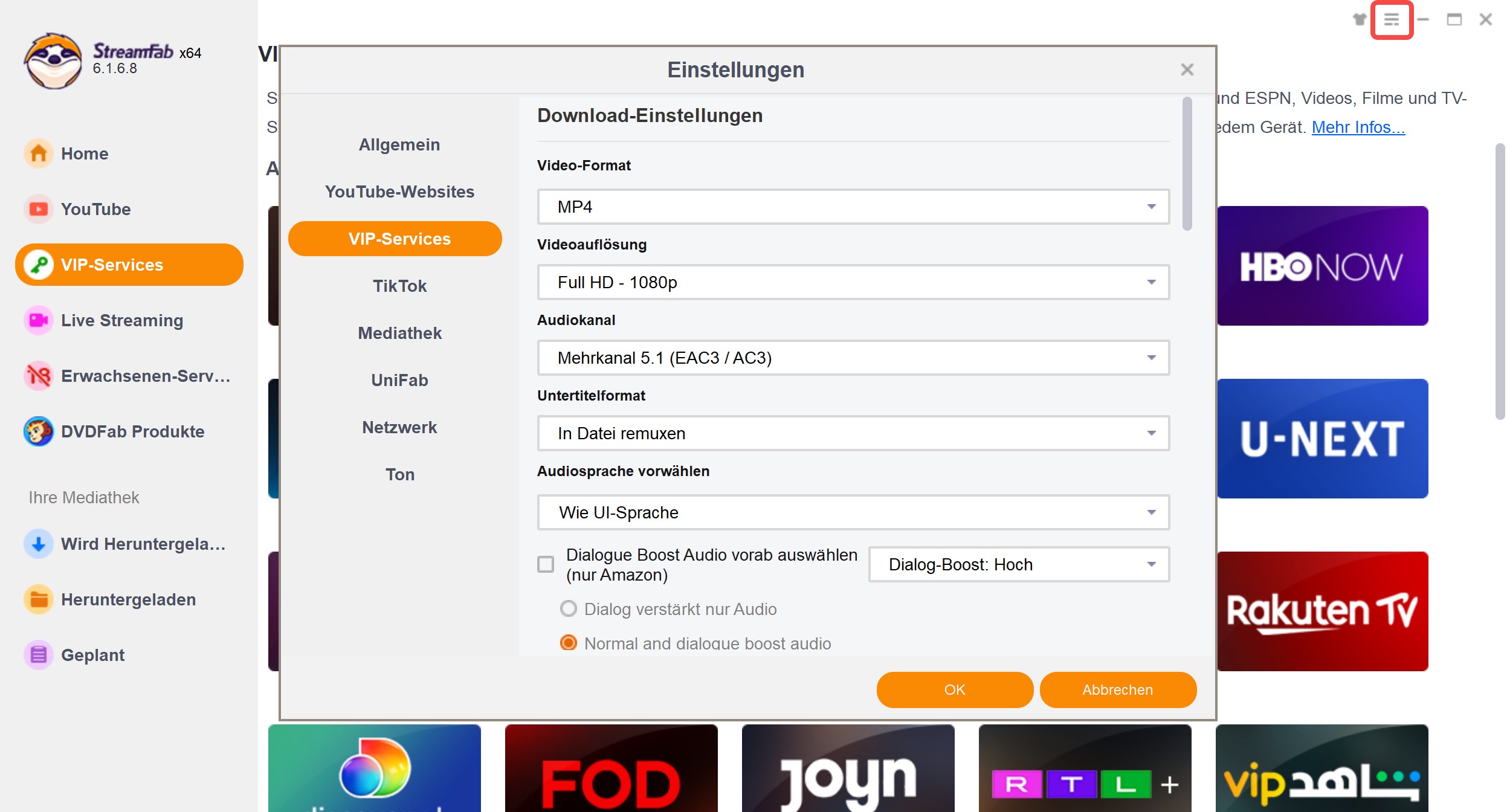The height and width of the screenshot is (812, 1507).
Task: Open VIP-Services section
Action: (x=128, y=264)
